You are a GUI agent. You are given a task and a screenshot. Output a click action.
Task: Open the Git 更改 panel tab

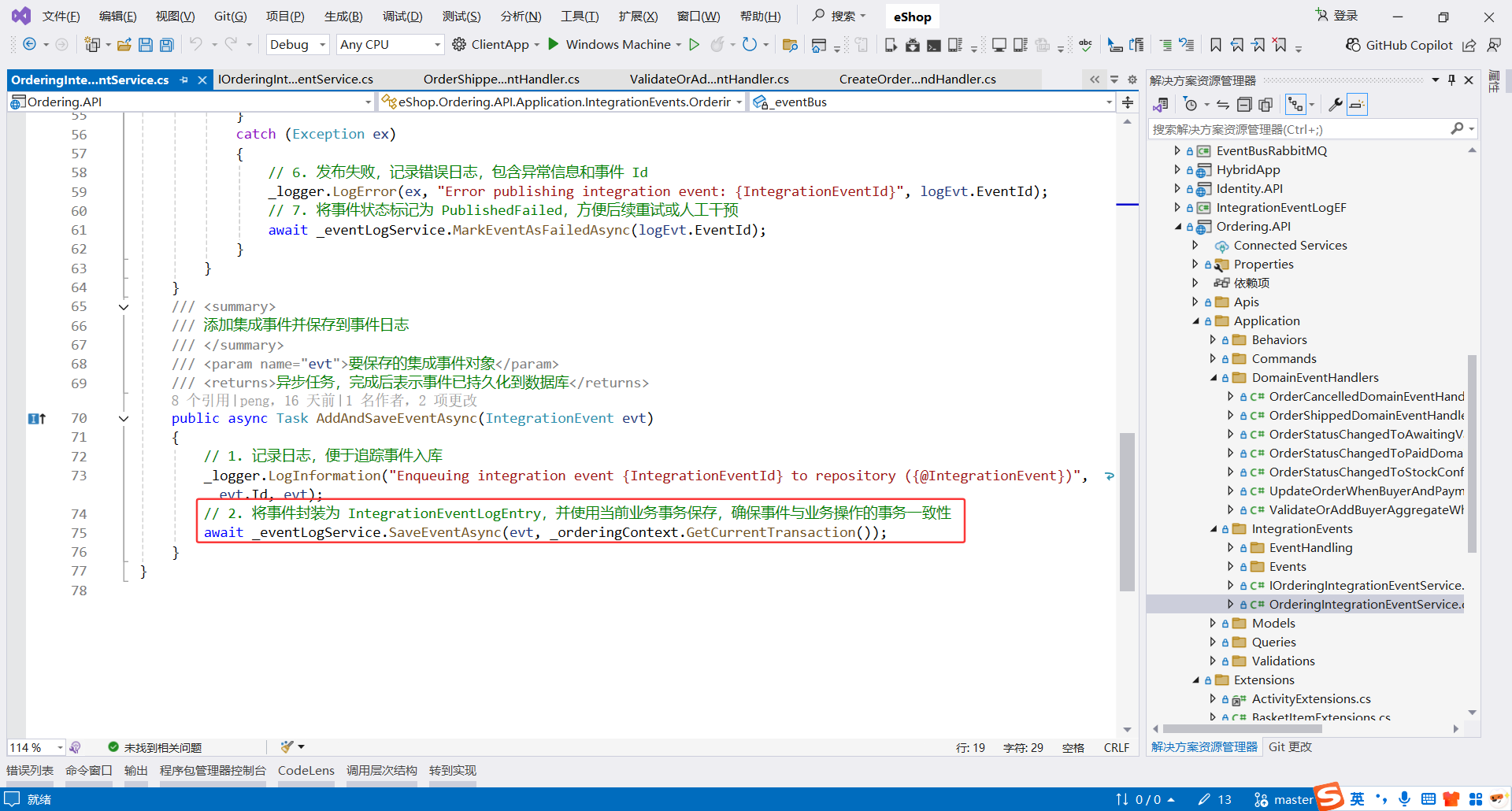[x=1290, y=747]
